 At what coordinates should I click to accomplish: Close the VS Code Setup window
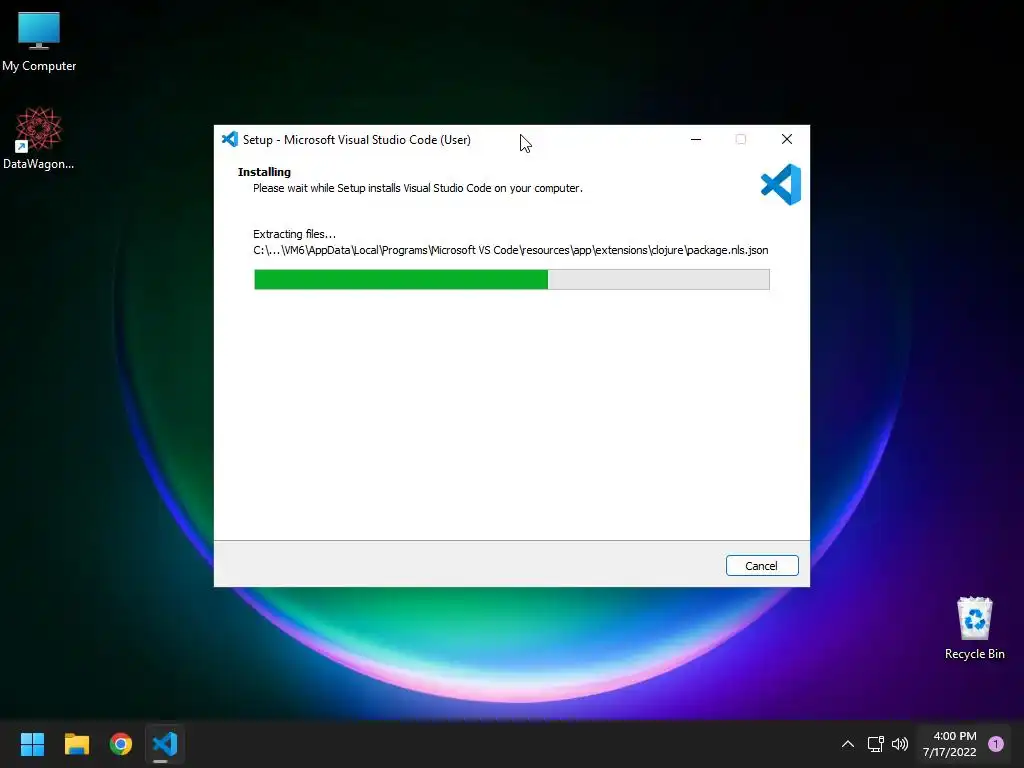point(787,139)
